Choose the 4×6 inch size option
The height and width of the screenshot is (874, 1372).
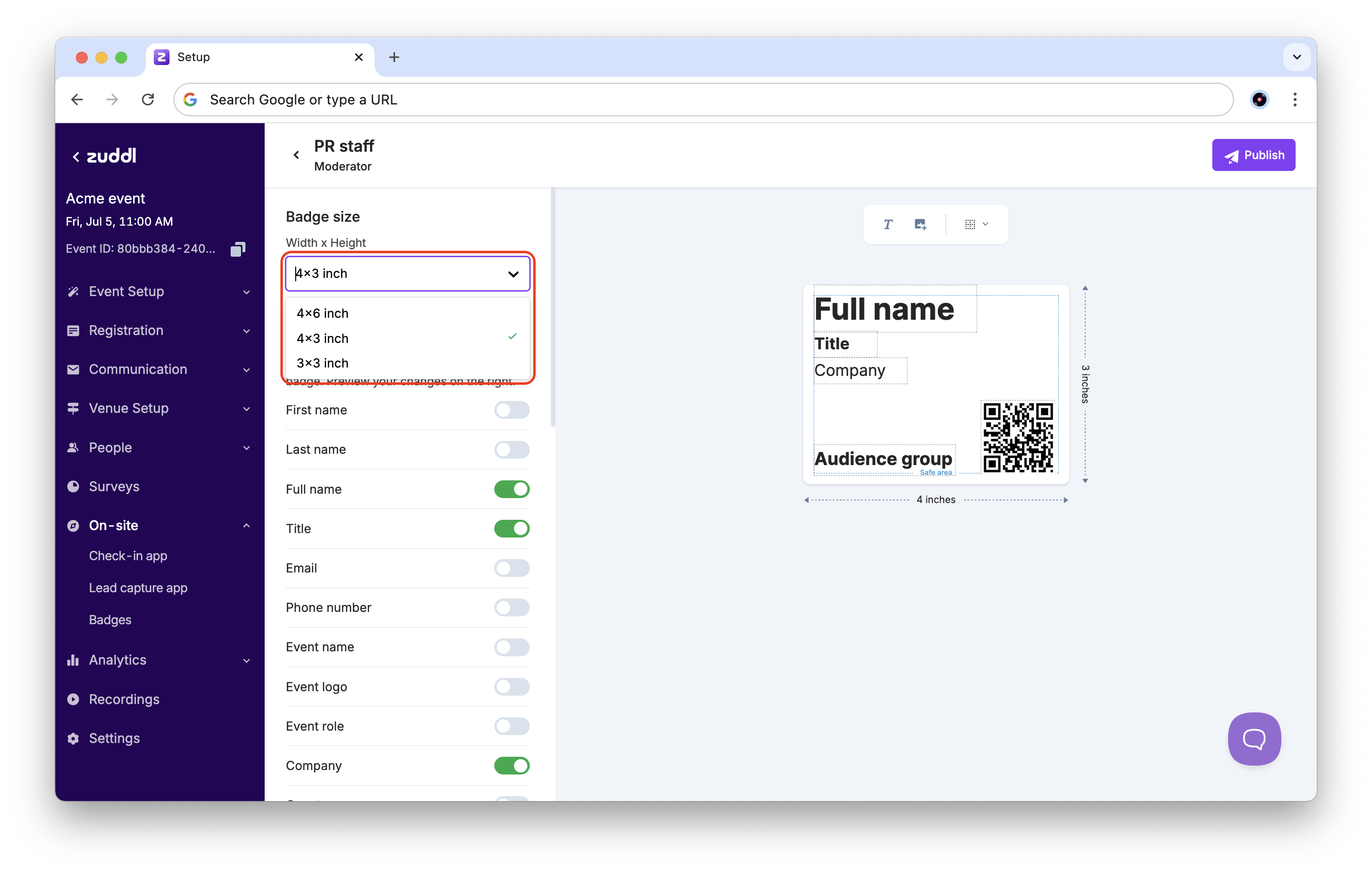pos(322,313)
